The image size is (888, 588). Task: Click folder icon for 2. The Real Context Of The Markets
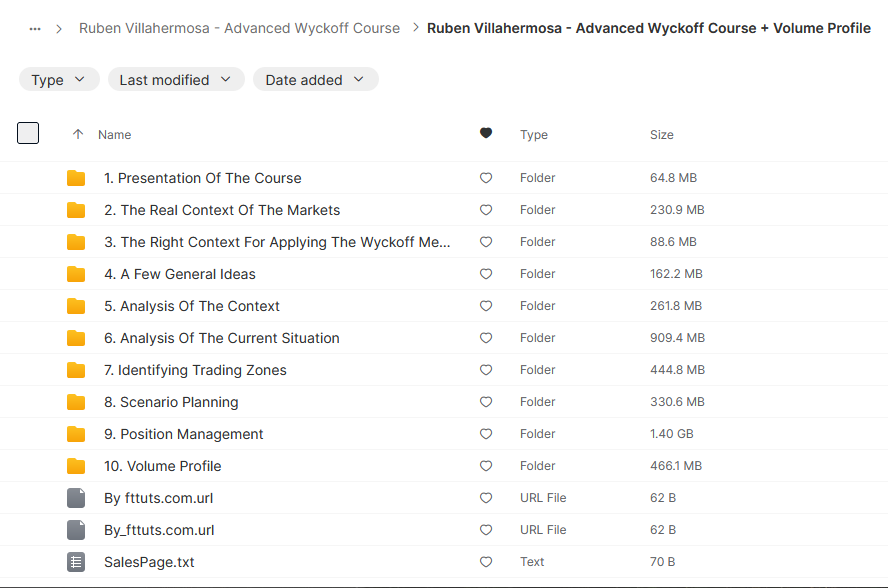pos(76,210)
